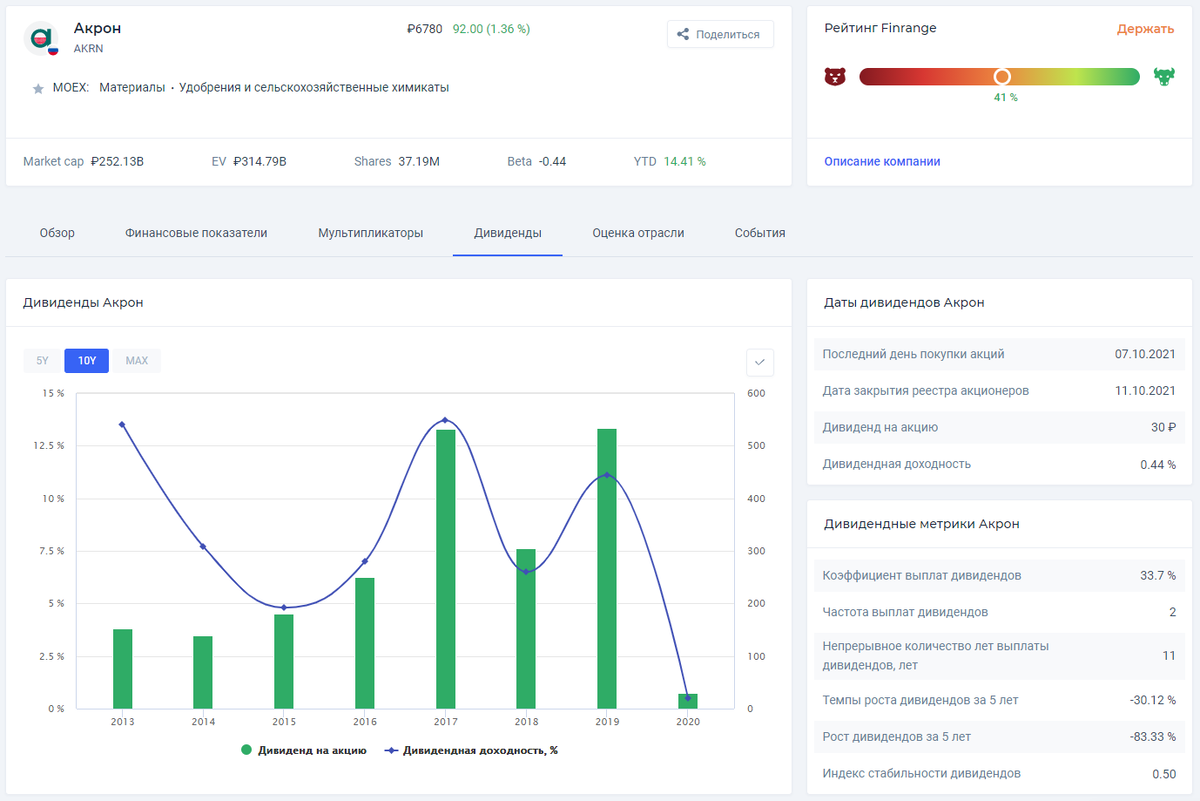Click the 2014 green dividend bar

(x=203, y=672)
